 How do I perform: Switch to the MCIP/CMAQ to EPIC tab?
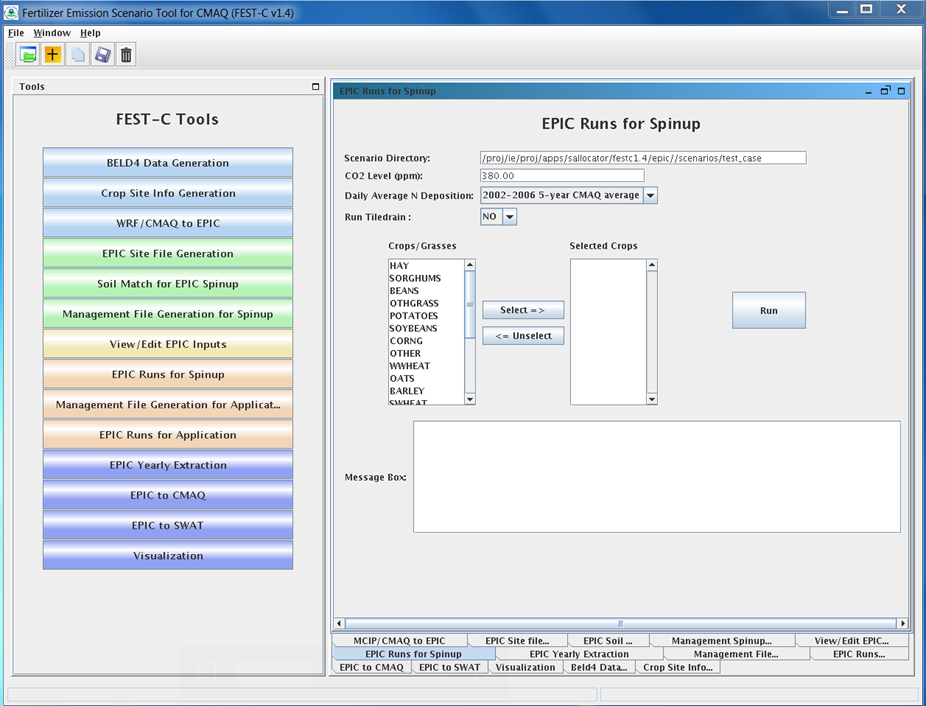(399, 640)
